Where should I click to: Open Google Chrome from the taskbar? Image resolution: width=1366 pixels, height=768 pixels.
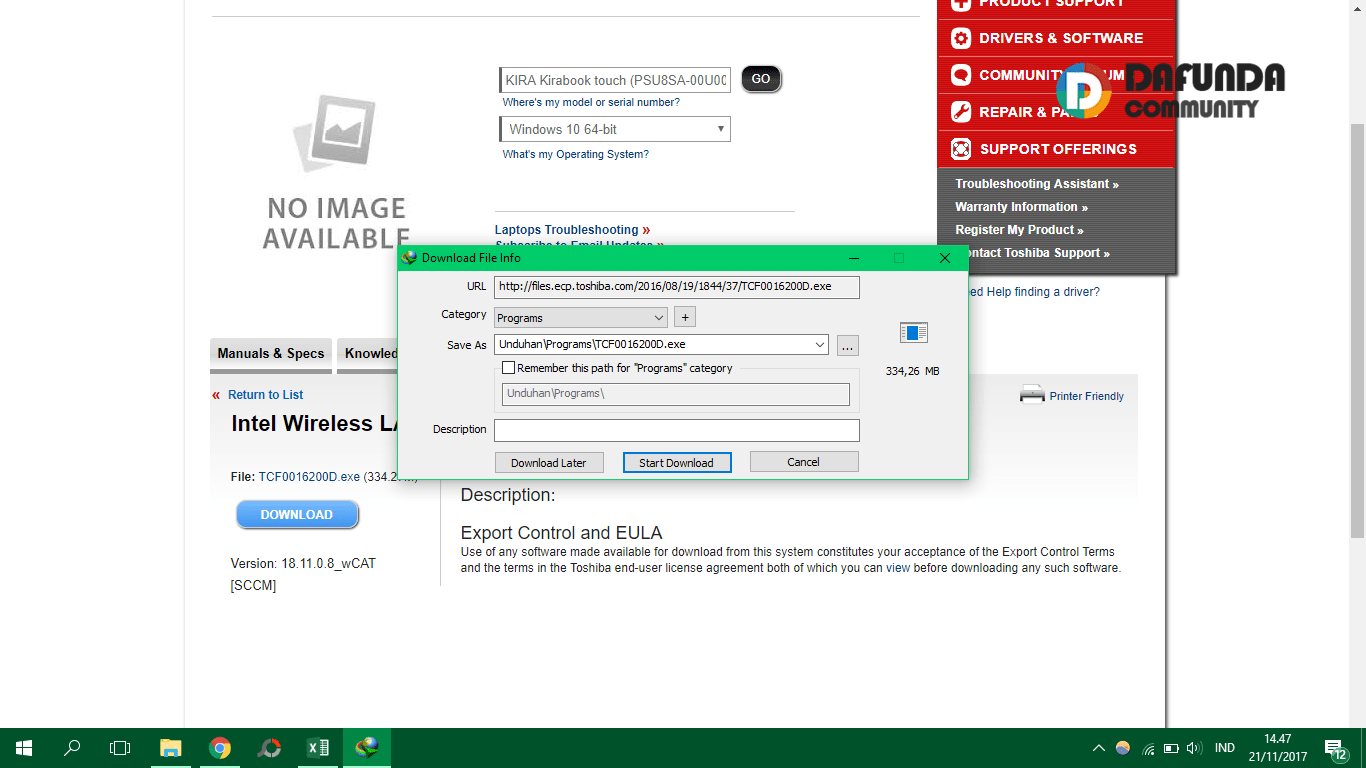(220, 748)
